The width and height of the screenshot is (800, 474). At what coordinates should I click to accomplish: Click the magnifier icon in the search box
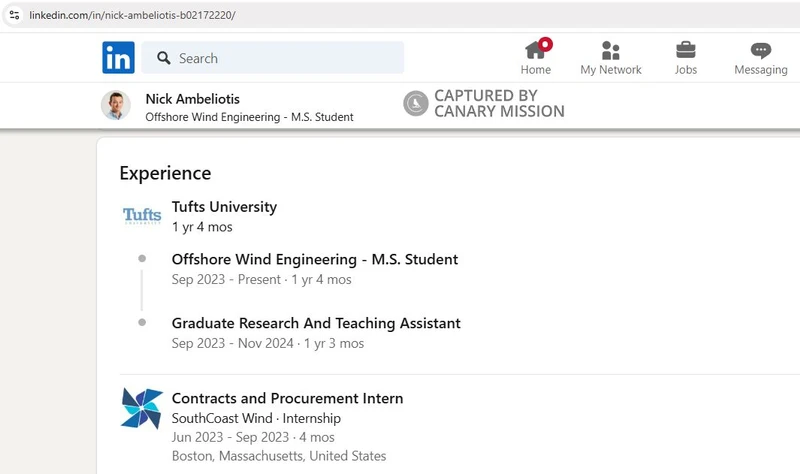[x=164, y=58]
